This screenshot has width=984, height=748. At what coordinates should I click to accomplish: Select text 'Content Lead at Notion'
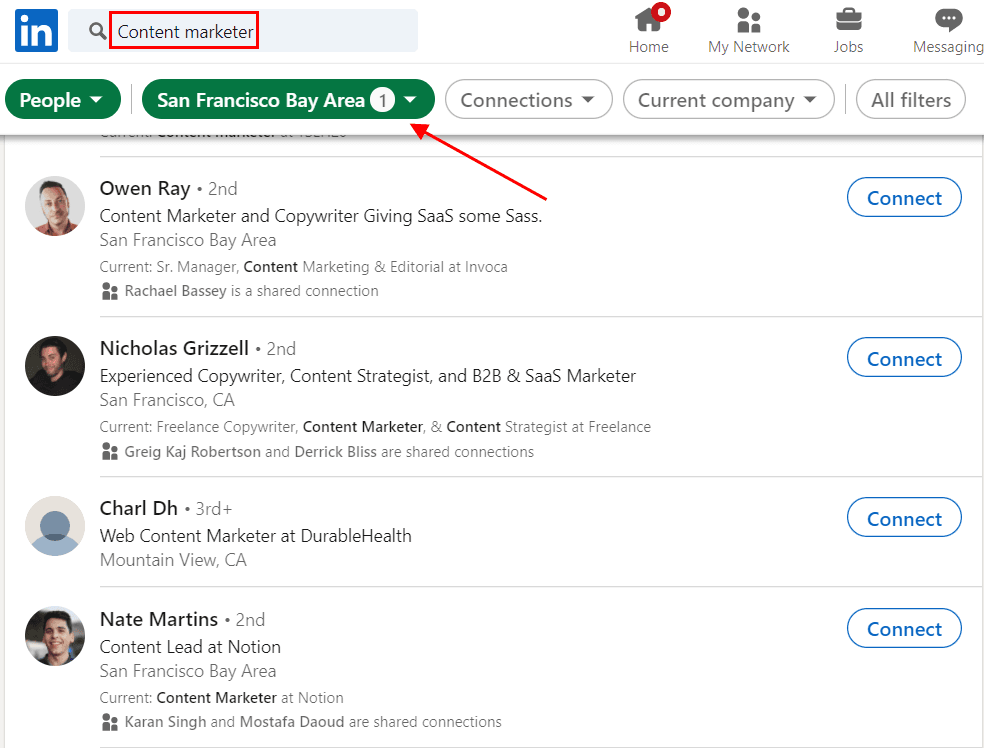190,647
